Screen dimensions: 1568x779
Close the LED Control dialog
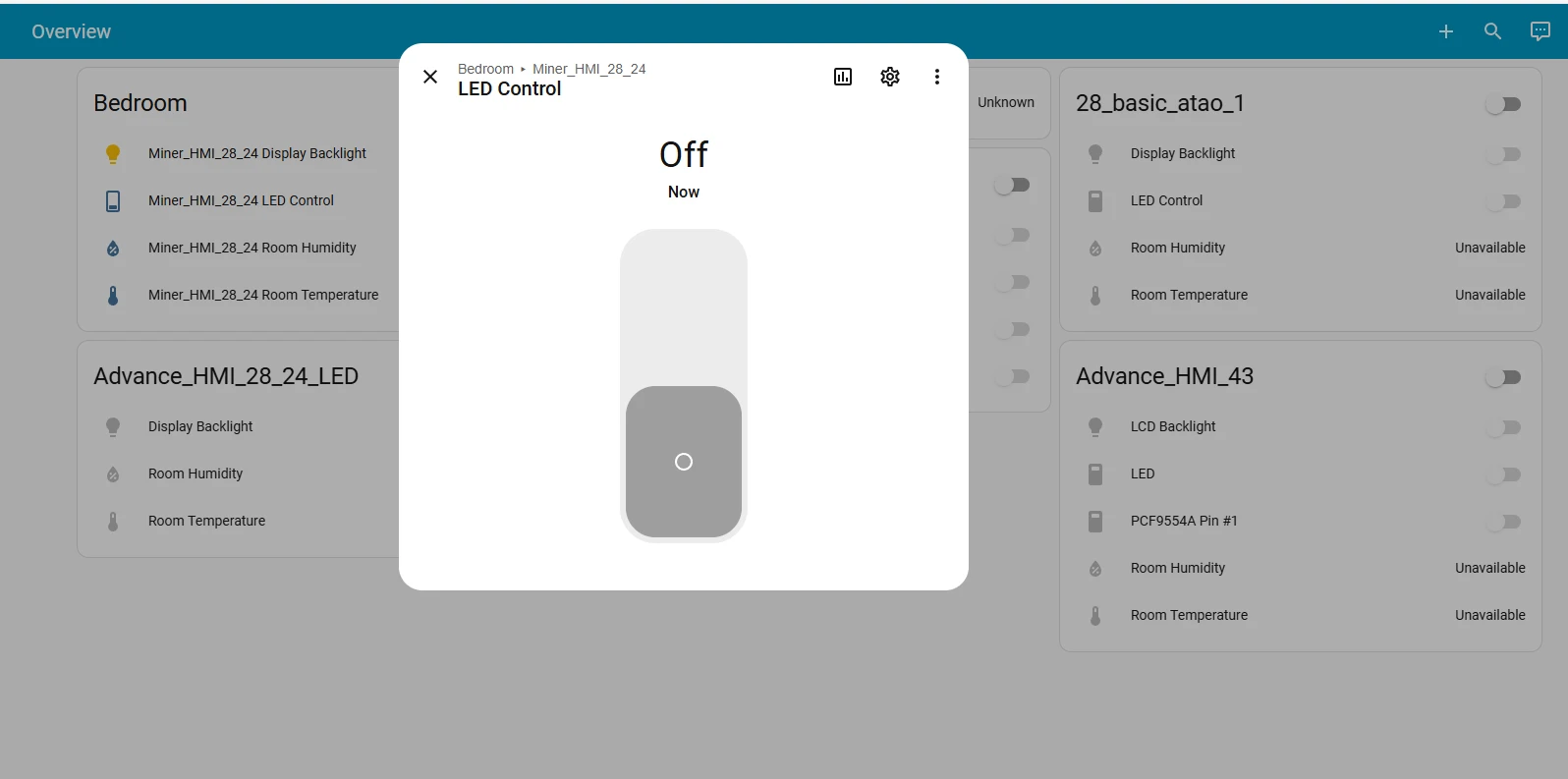tap(430, 77)
